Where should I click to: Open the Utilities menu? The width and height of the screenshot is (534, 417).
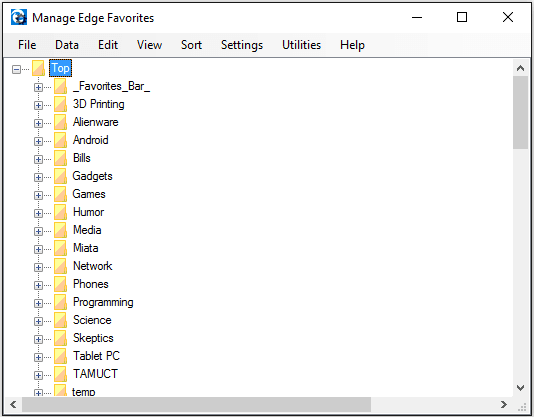tap(301, 45)
